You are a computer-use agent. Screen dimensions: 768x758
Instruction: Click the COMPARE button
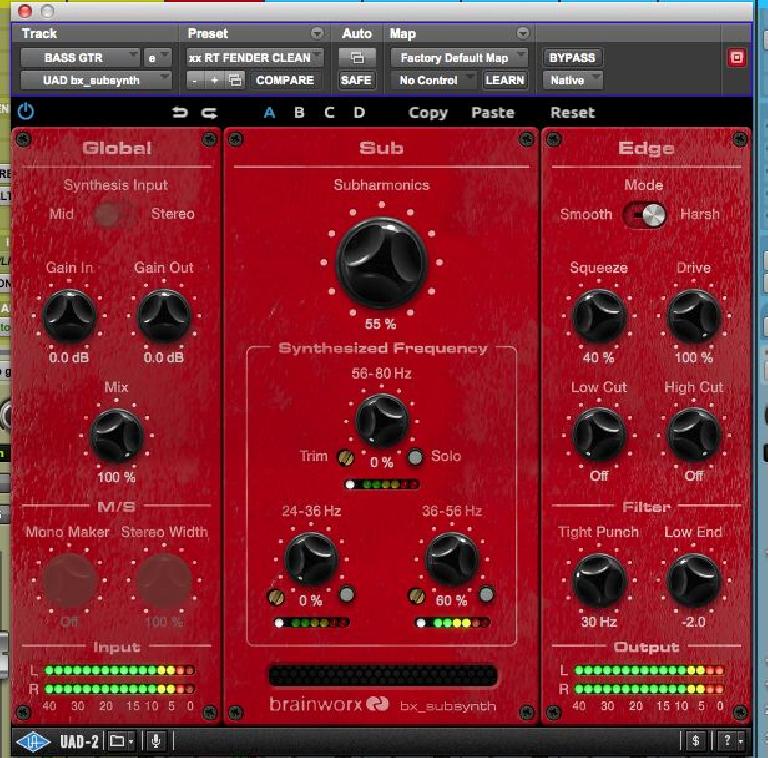point(285,80)
